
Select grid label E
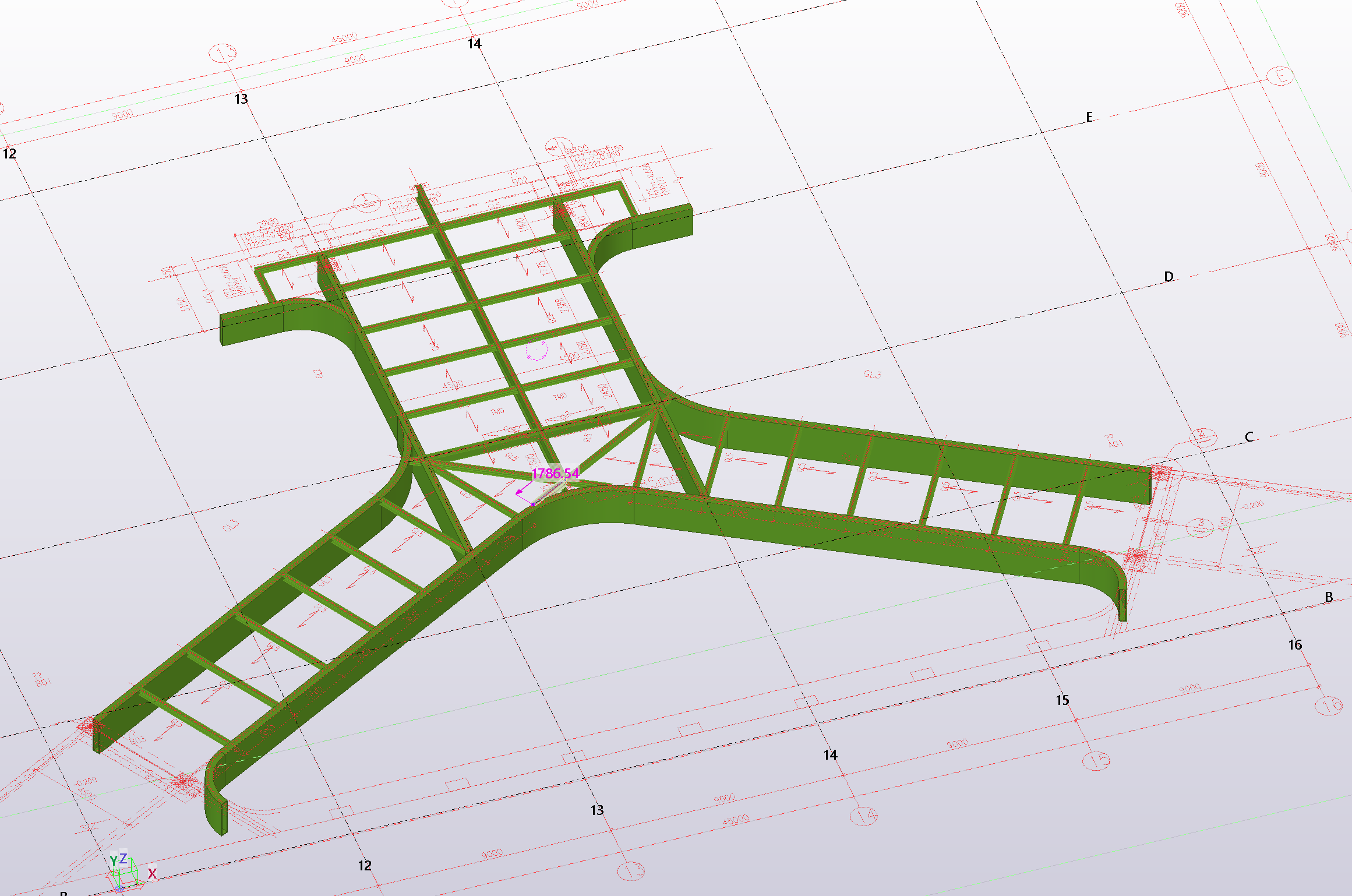click(x=1089, y=117)
